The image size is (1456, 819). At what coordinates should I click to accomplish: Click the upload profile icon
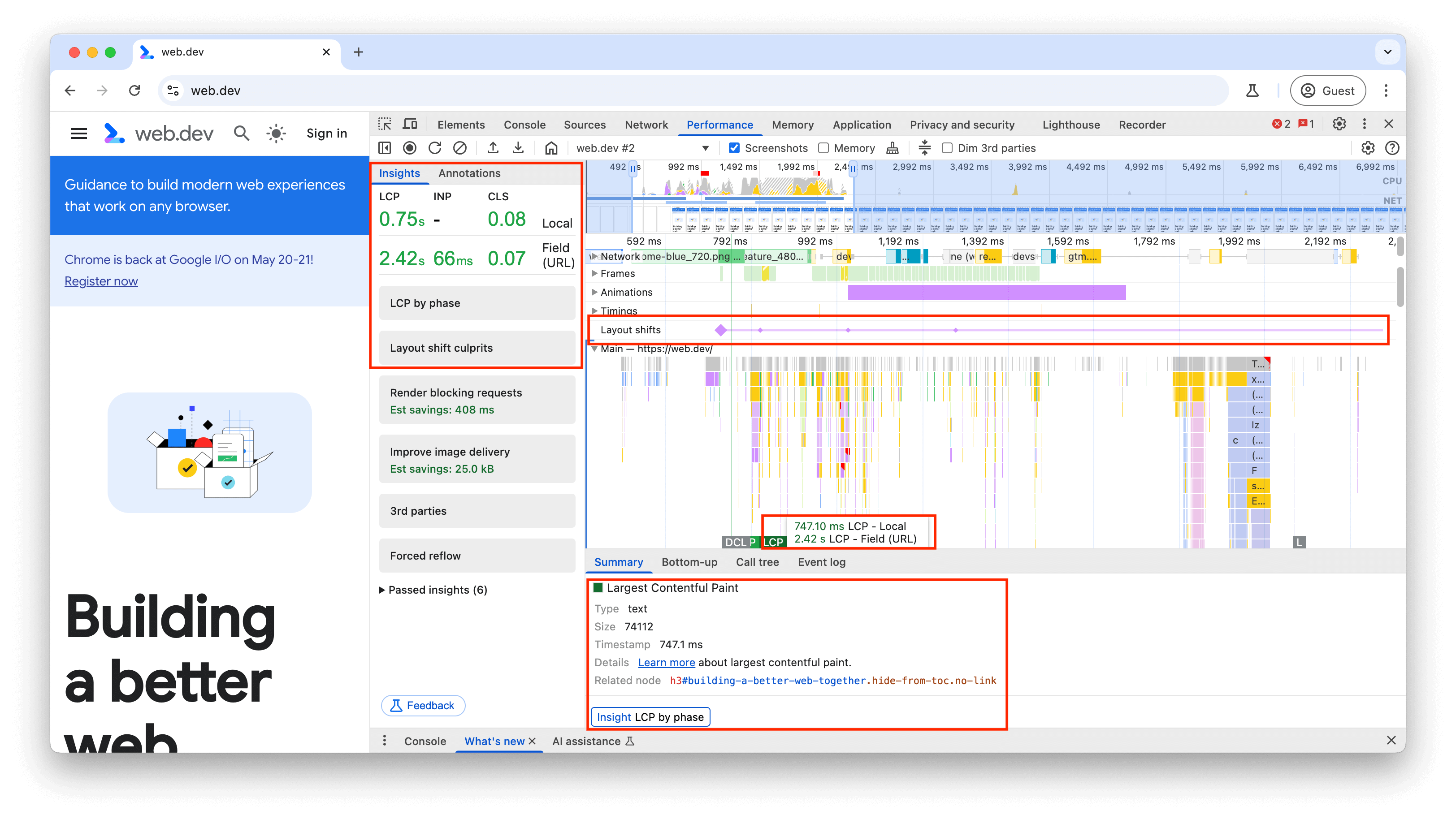492,148
